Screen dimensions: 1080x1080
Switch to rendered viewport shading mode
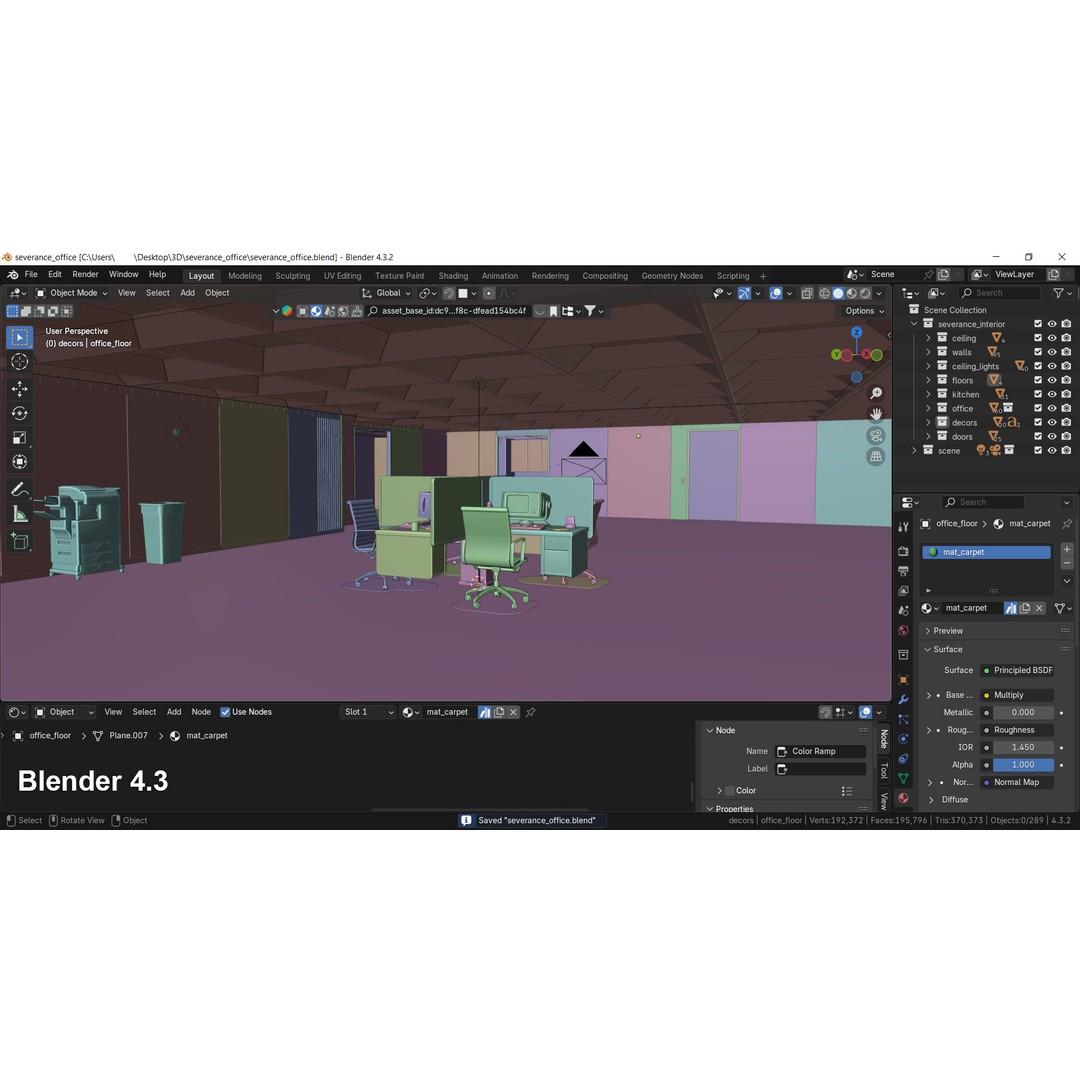click(x=865, y=293)
